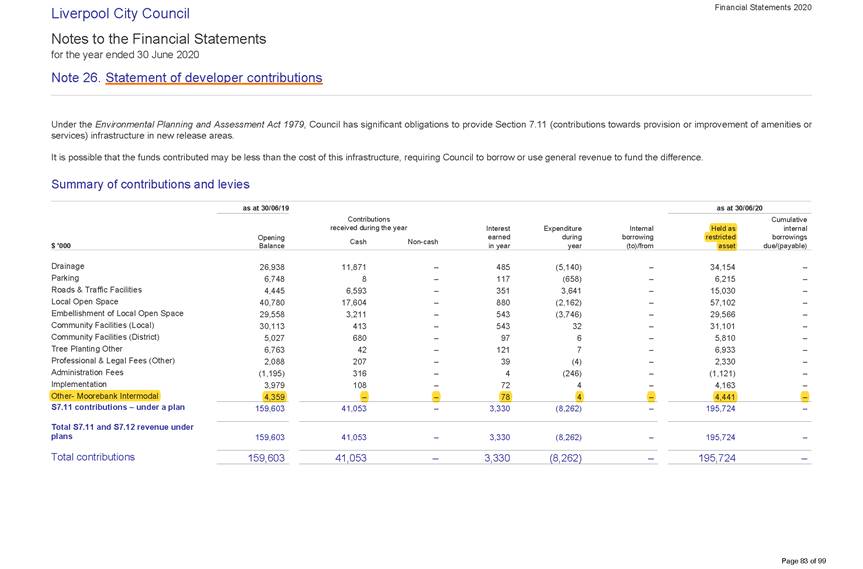Select Drainage opening balance 26,938
The height and width of the screenshot is (569, 863).
click(x=272, y=267)
